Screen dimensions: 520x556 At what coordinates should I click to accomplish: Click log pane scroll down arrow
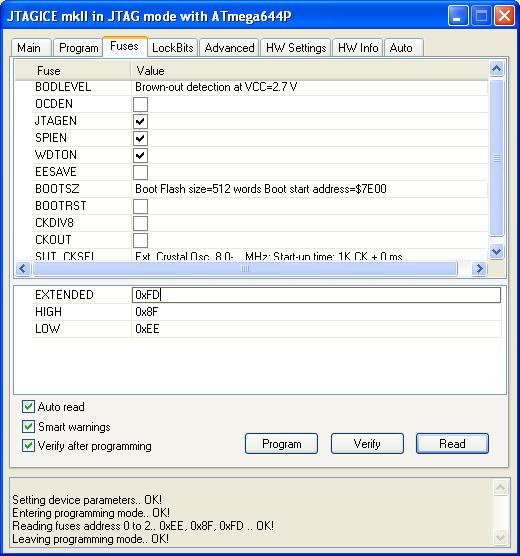point(500,537)
